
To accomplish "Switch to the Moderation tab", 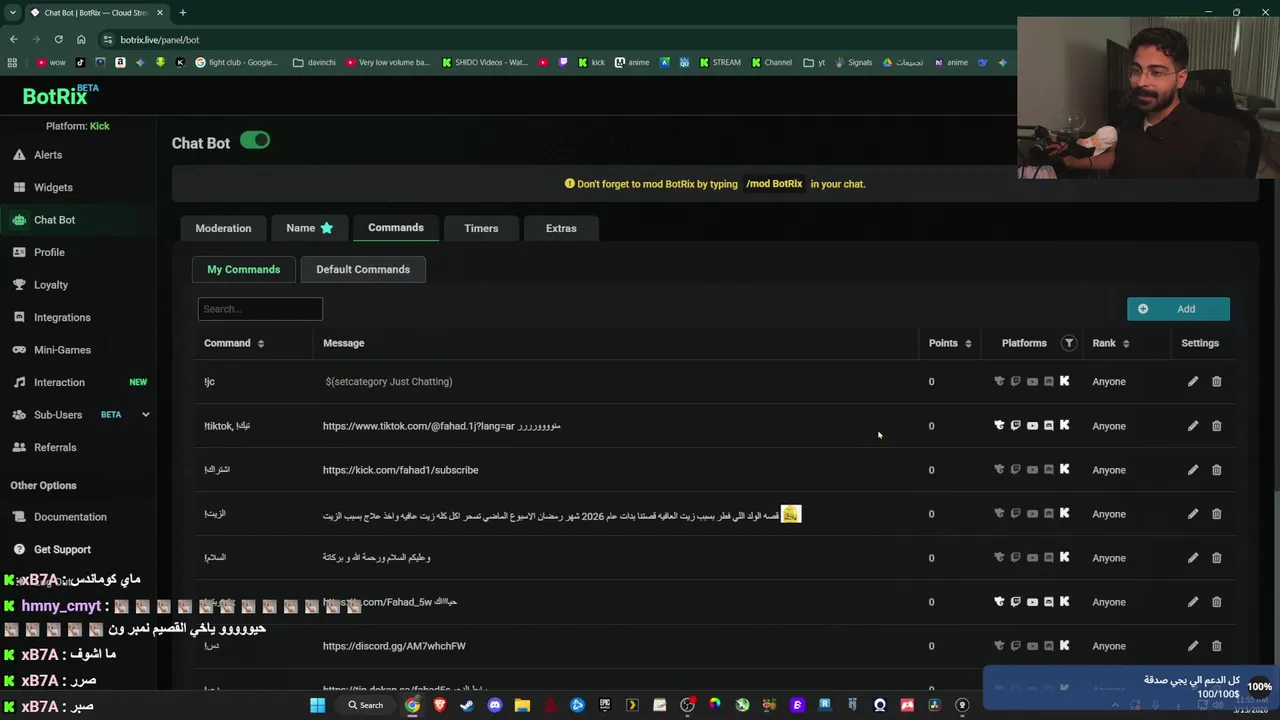I will [x=223, y=228].
